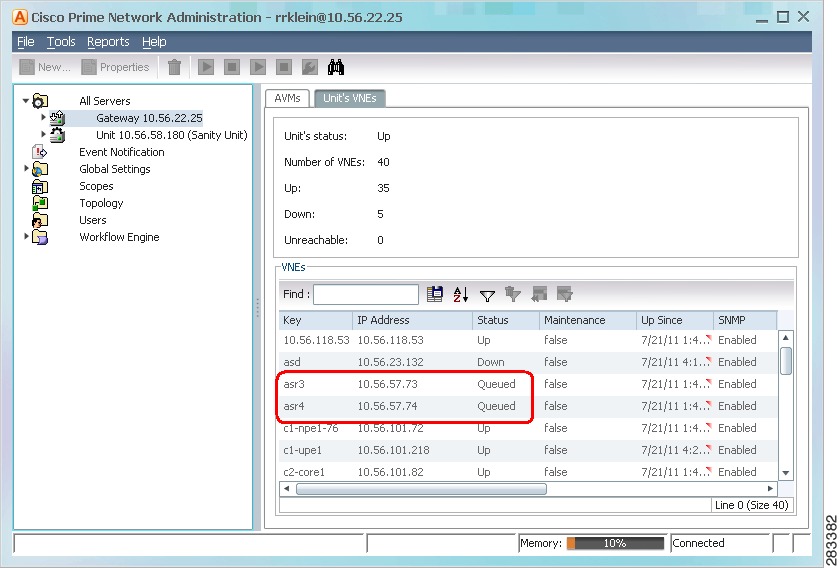Click the wrench maintenance icon
The width and height of the screenshot is (840, 568).
coord(310,67)
